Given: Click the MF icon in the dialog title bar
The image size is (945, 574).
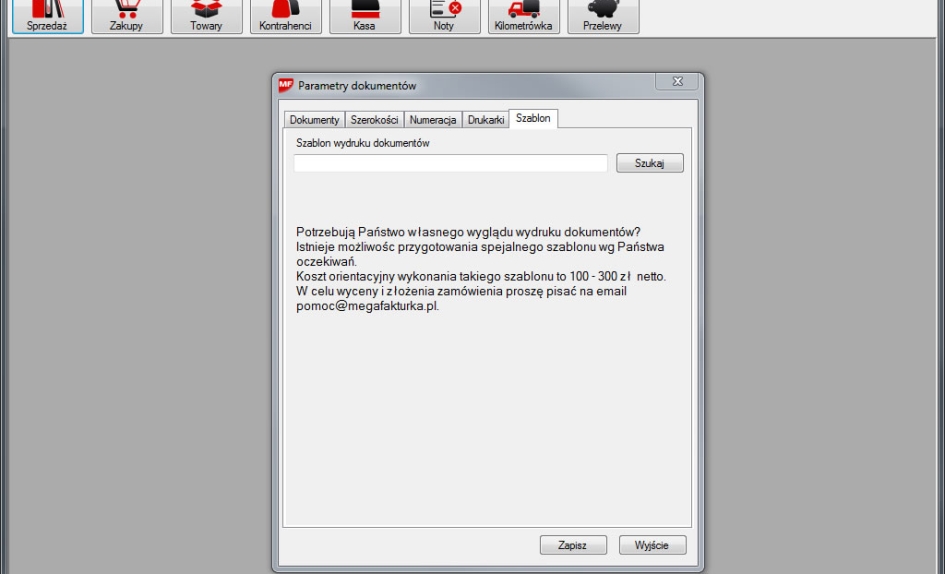Looking at the screenshot, I should click(286, 85).
